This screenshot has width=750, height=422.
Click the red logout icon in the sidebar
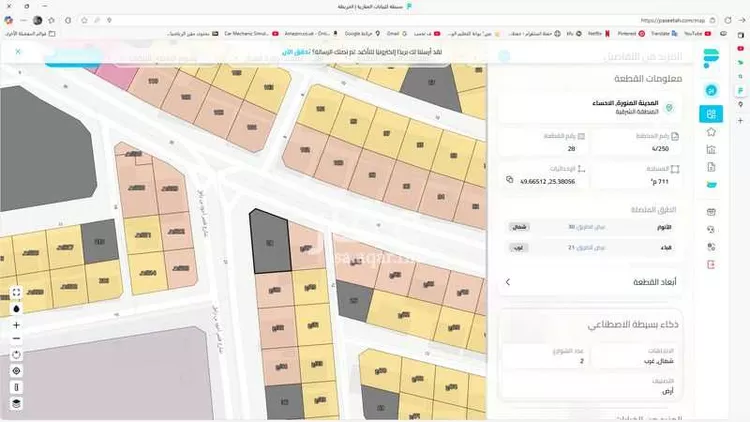click(x=711, y=264)
